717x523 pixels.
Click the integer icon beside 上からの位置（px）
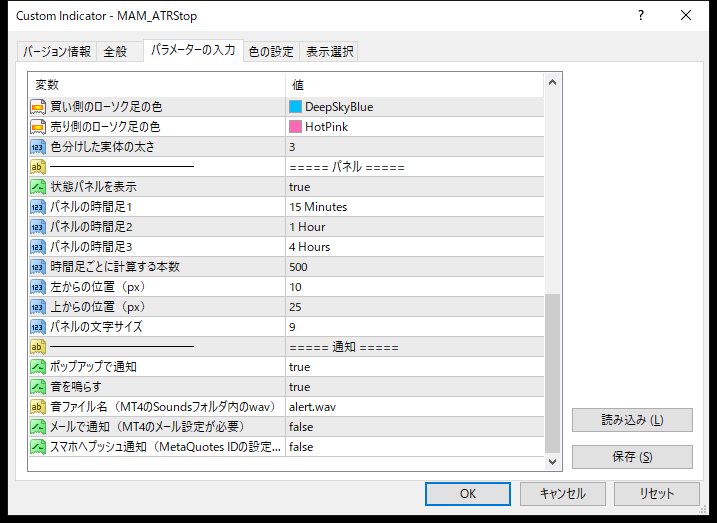(x=37, y=307)
